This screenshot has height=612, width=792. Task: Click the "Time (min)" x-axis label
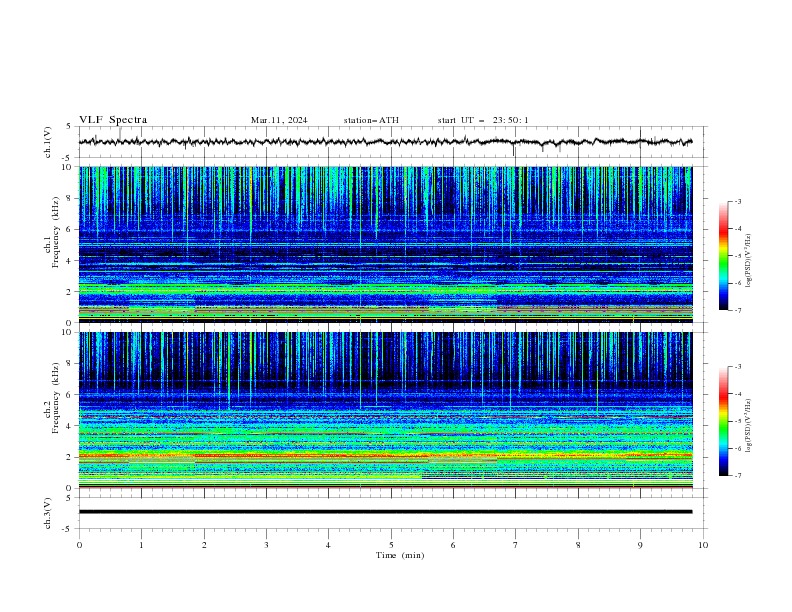[x=400, y=555]
